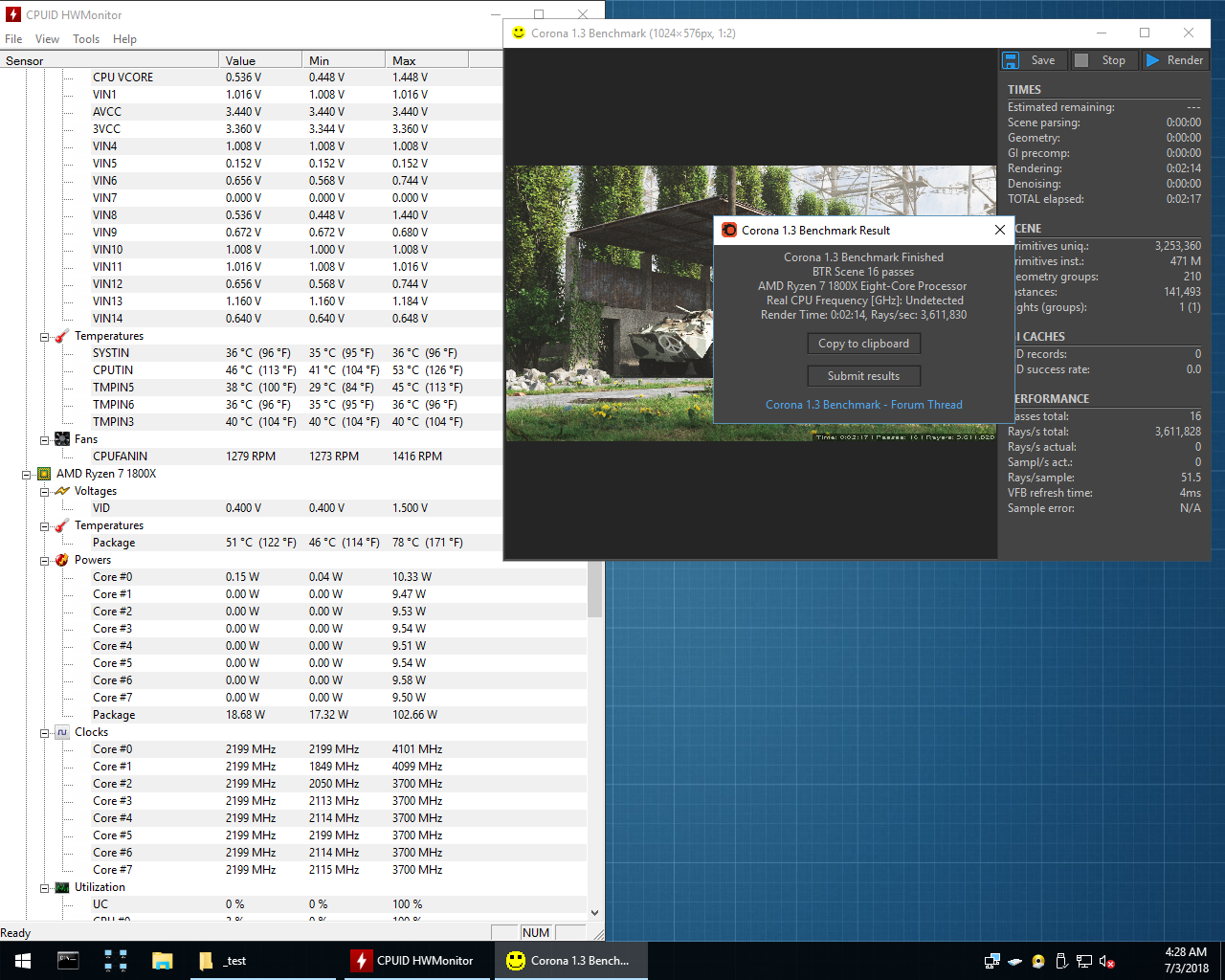Collapse the AMD Ryzen 7 1800X node
Screen dimensions: 1225x980
pyautogui.click(x=27, y=474)
